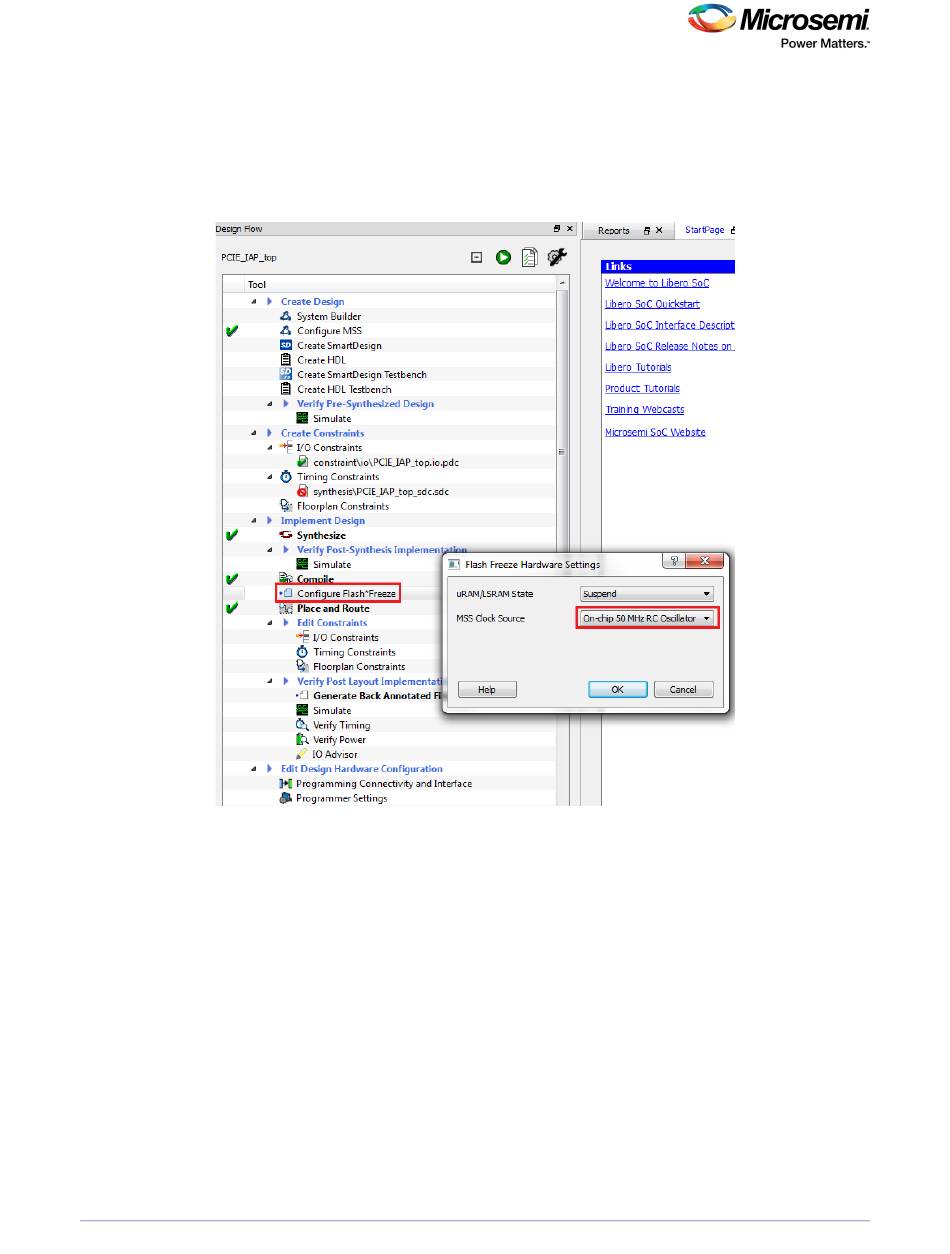This screenshot has height=1254, width=950.
Task: Close the Reports tab with its X
Action: [659, 230]
